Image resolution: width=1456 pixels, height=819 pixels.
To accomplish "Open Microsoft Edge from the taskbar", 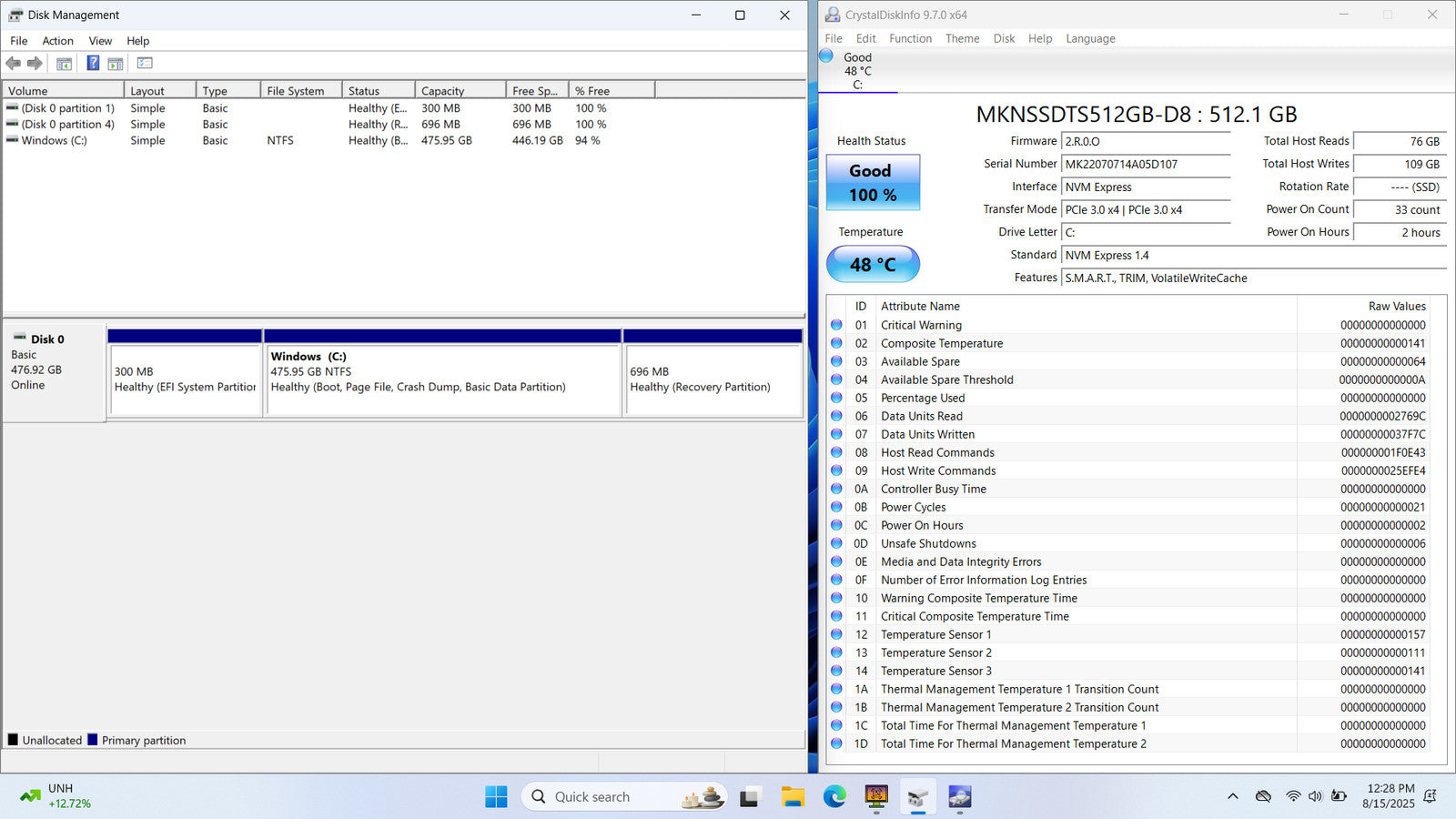I will coord(834,797).
